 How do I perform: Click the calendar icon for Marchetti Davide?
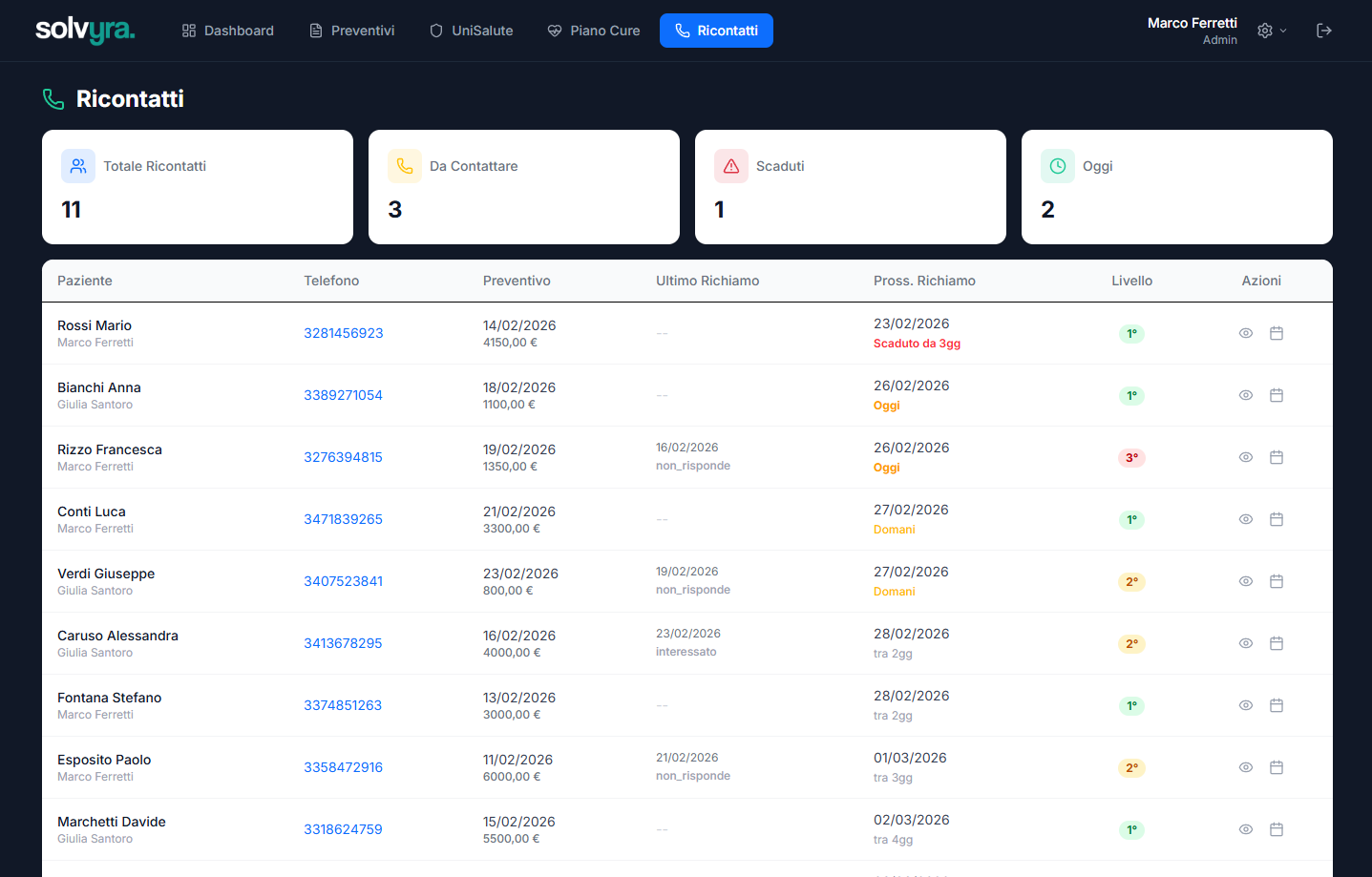point(1276,829)
